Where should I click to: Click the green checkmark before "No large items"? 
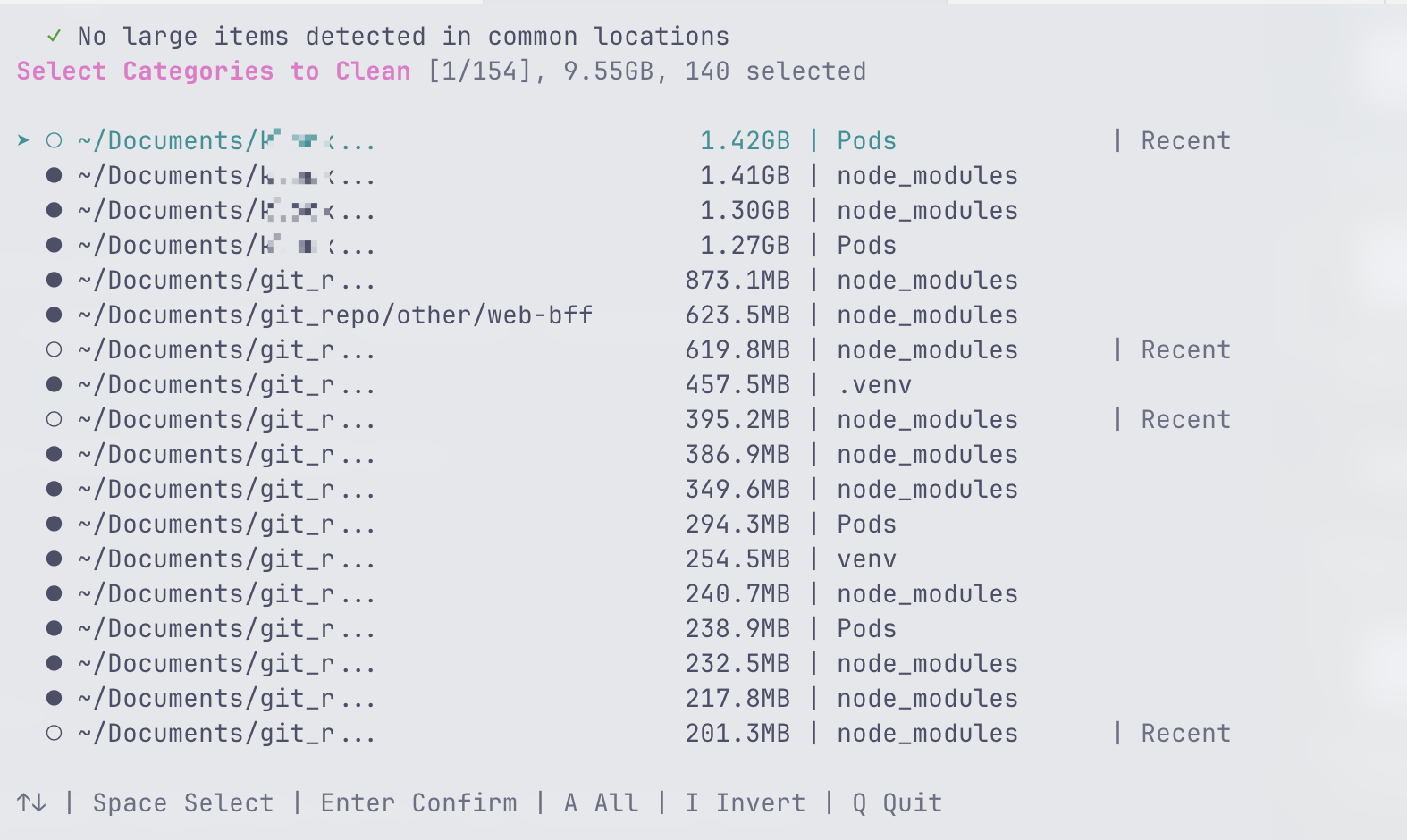click(x=54, y=36)
